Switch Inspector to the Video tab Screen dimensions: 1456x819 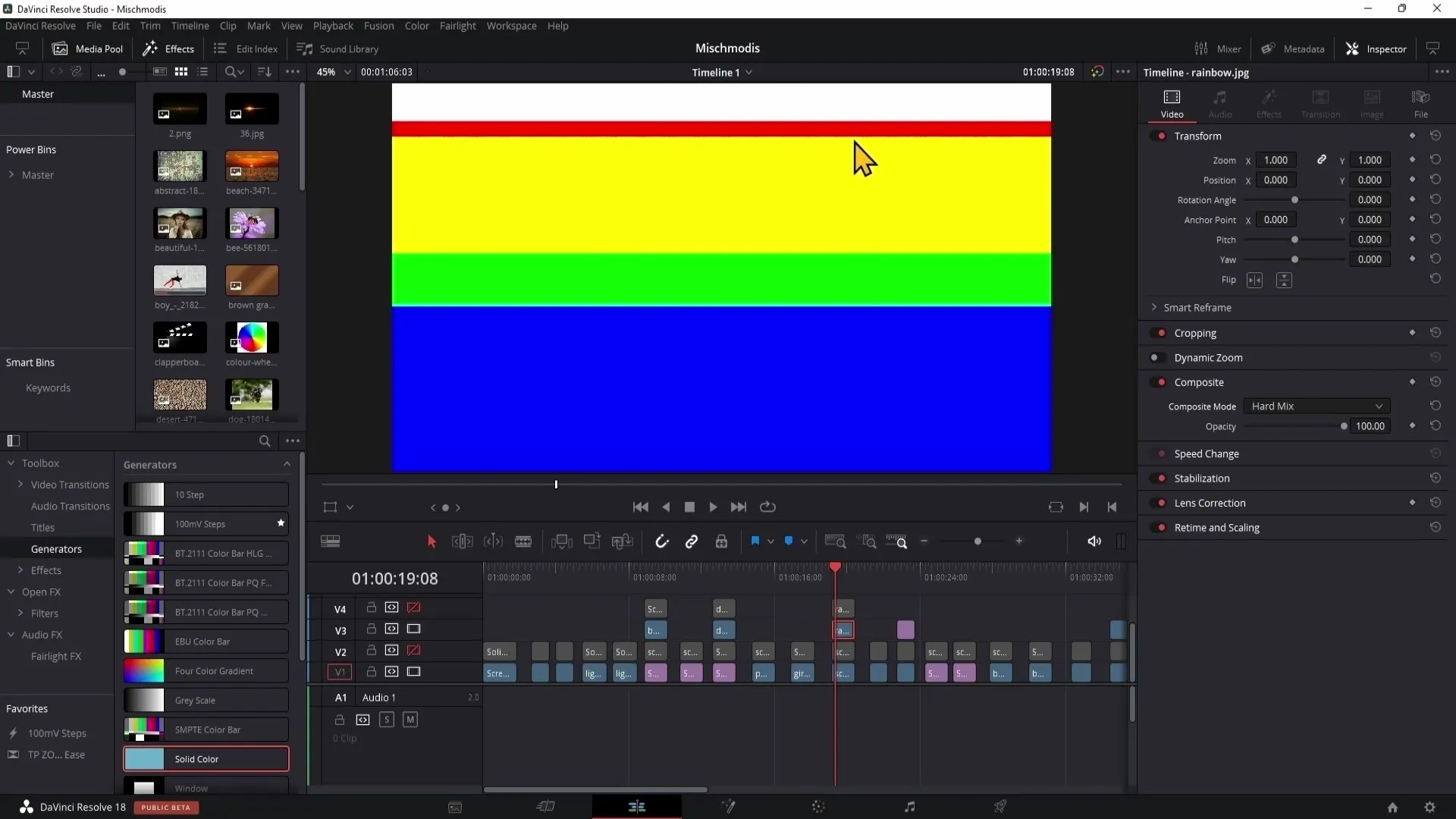pyautogui.click(x=1172, y=104)
